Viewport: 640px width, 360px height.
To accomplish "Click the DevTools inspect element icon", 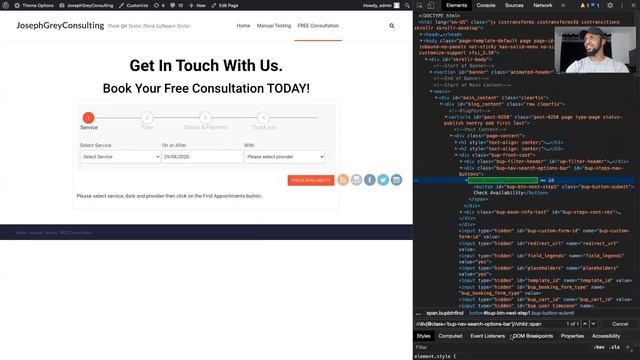I will tap(420, 5).
